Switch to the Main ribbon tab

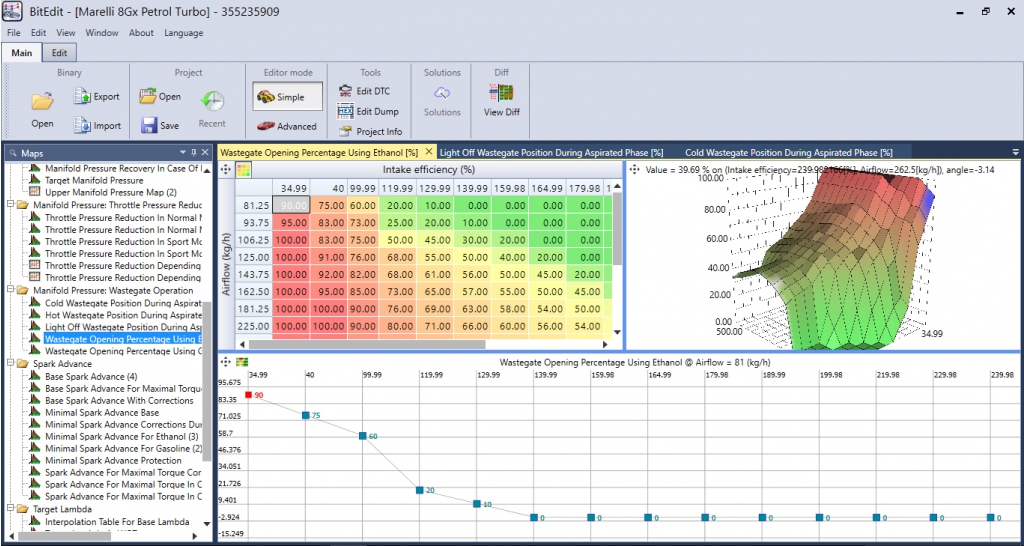[x=22, y=53]
